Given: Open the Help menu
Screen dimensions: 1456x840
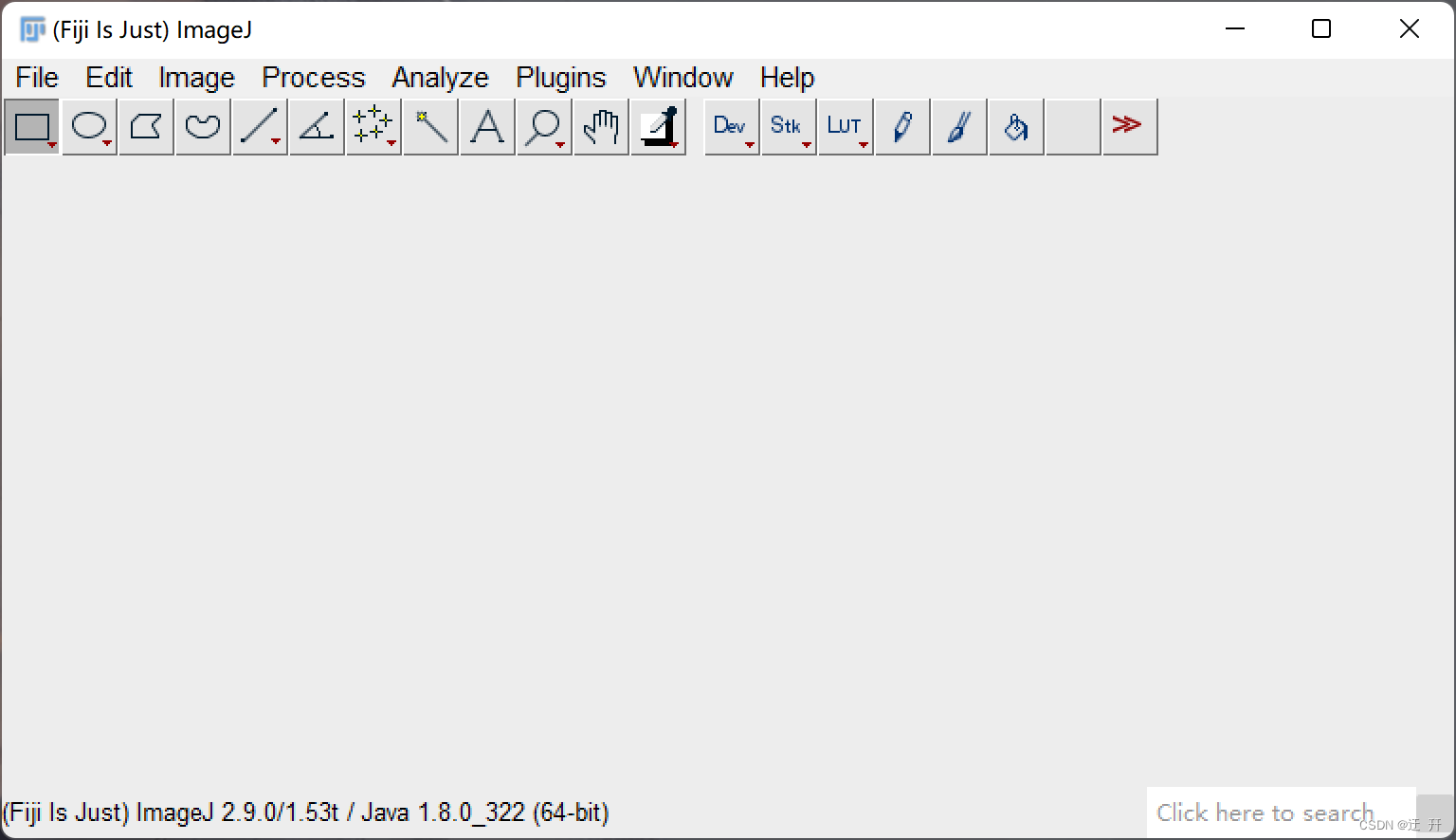Looking at the screenshot, I should [788, 77].
